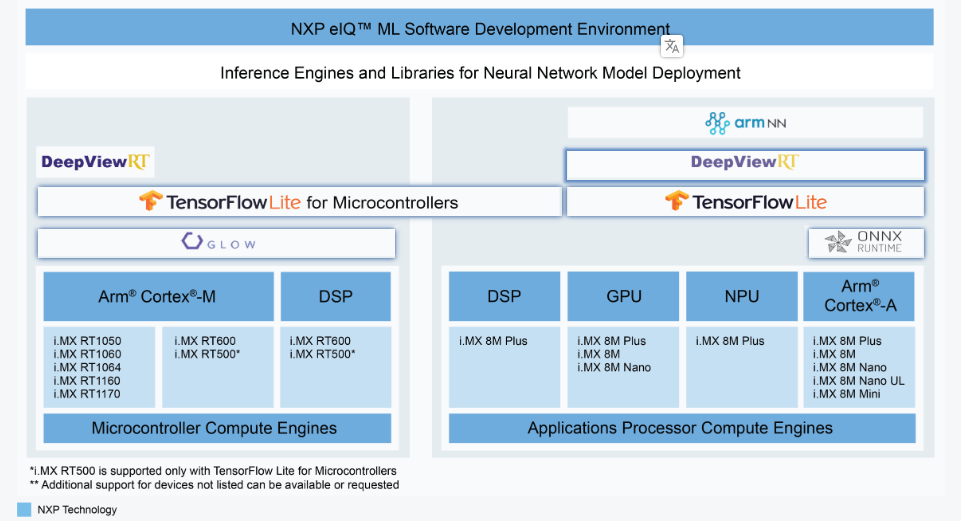961x521 pixels.
Task: Select the GPU block
Action: pyautogui.click(x=623, y=297)
